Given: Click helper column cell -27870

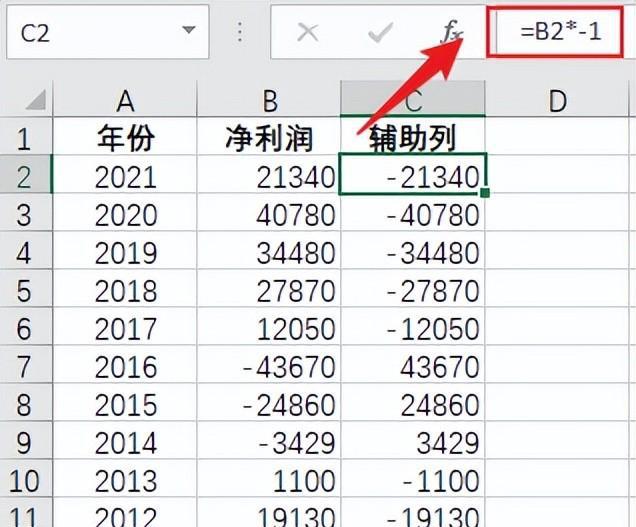Looking at the screenshot, I should tap(413, 288).
